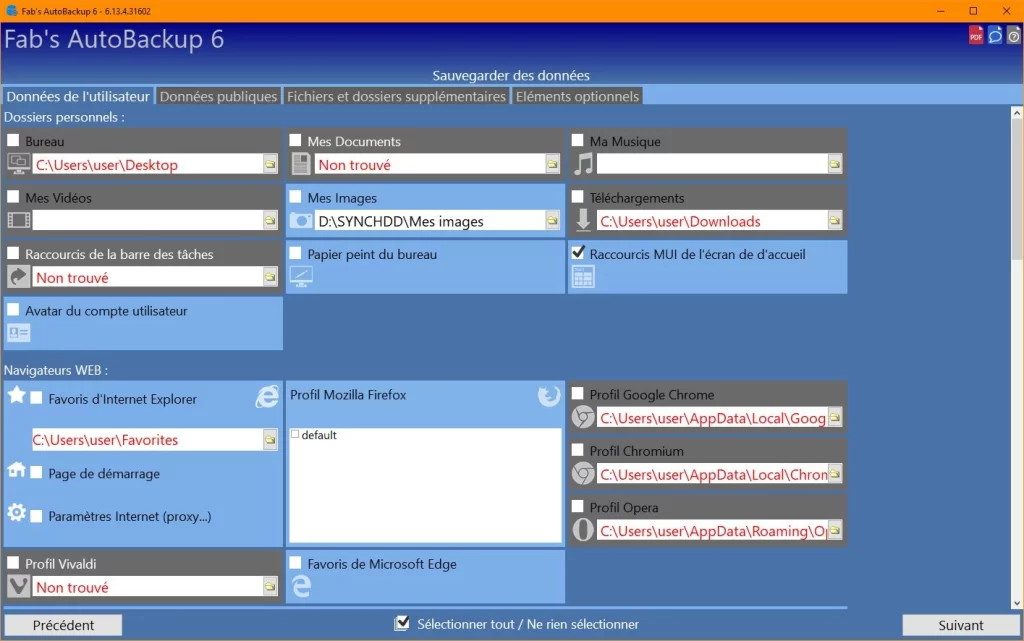Click the house icon beside Page de démarrage
The image size is (1024, 641).
tap(16, 469)
